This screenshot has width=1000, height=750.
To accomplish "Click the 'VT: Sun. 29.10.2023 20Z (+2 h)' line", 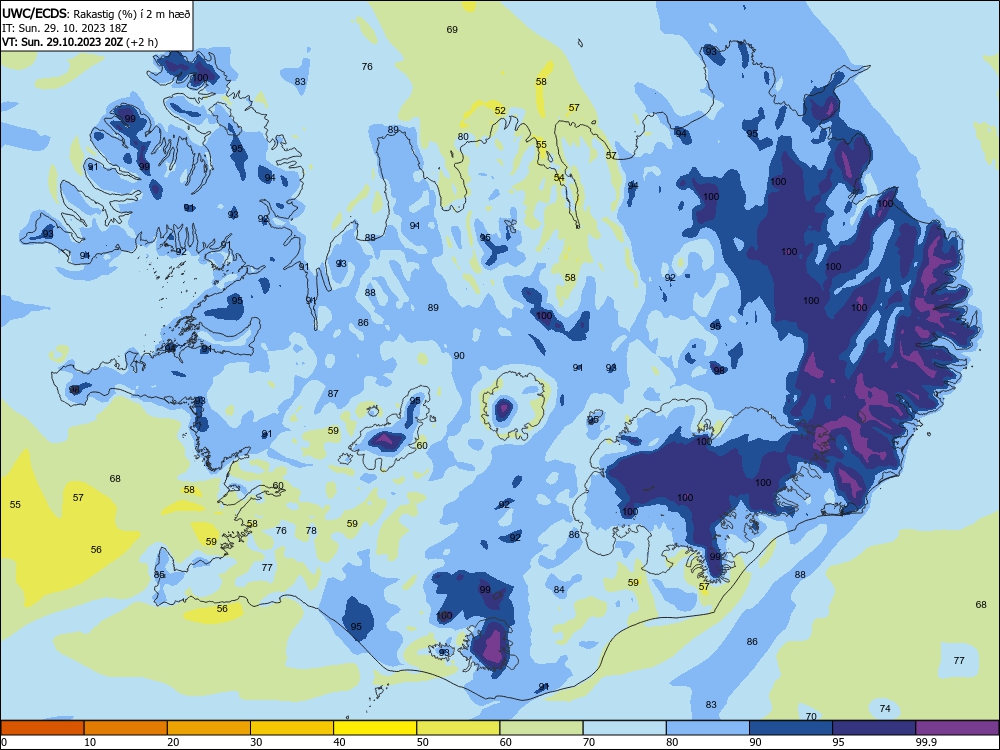I will 80,42.
